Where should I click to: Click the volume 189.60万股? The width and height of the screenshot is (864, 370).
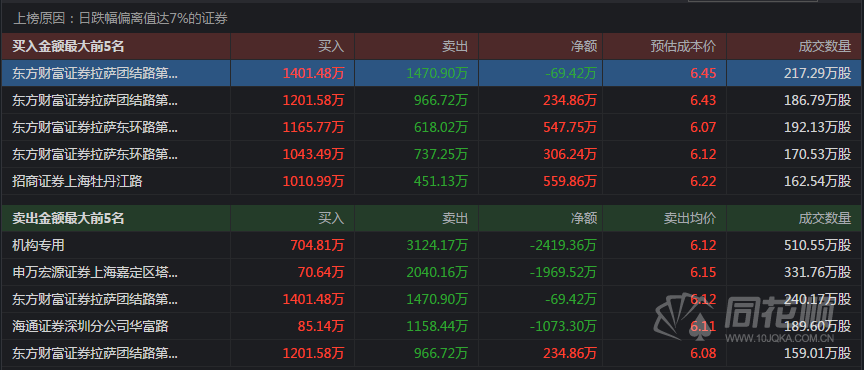818,326
